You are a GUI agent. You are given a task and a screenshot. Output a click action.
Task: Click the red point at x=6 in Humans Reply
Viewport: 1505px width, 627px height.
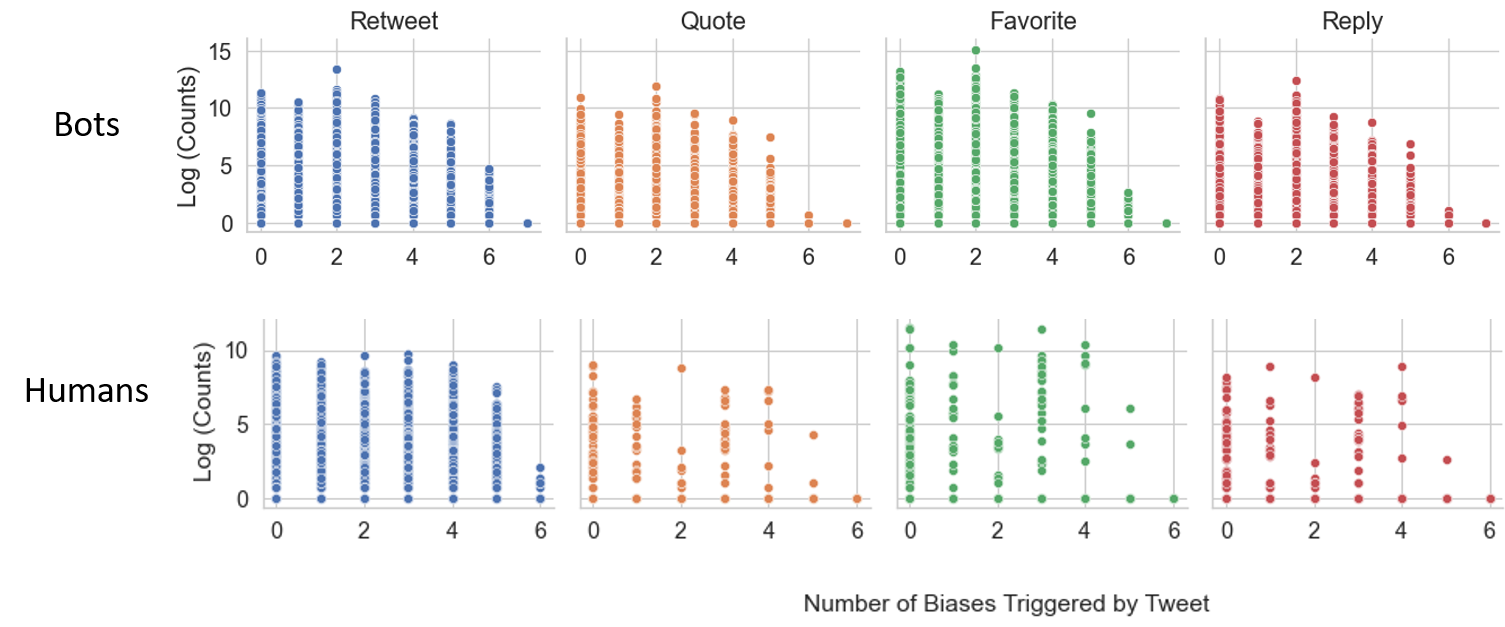click(1490, 498)
